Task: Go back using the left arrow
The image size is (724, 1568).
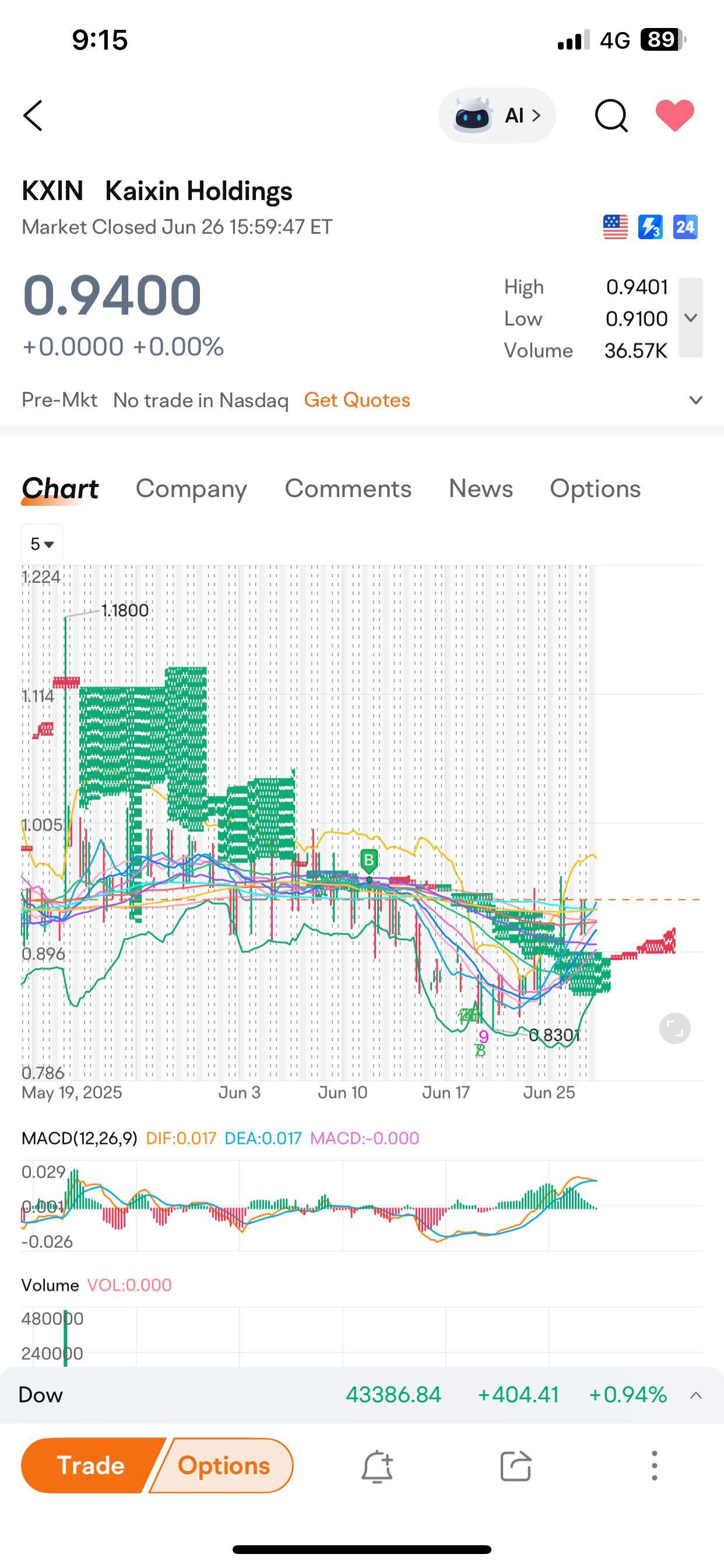Action: point(33,116)
